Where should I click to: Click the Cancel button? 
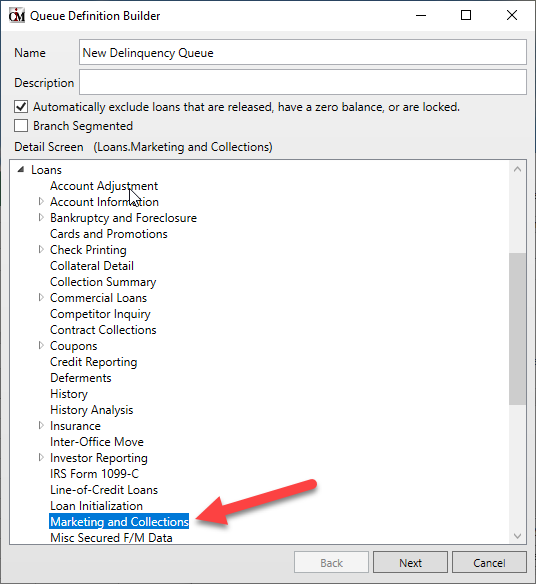tap(489, 562)
